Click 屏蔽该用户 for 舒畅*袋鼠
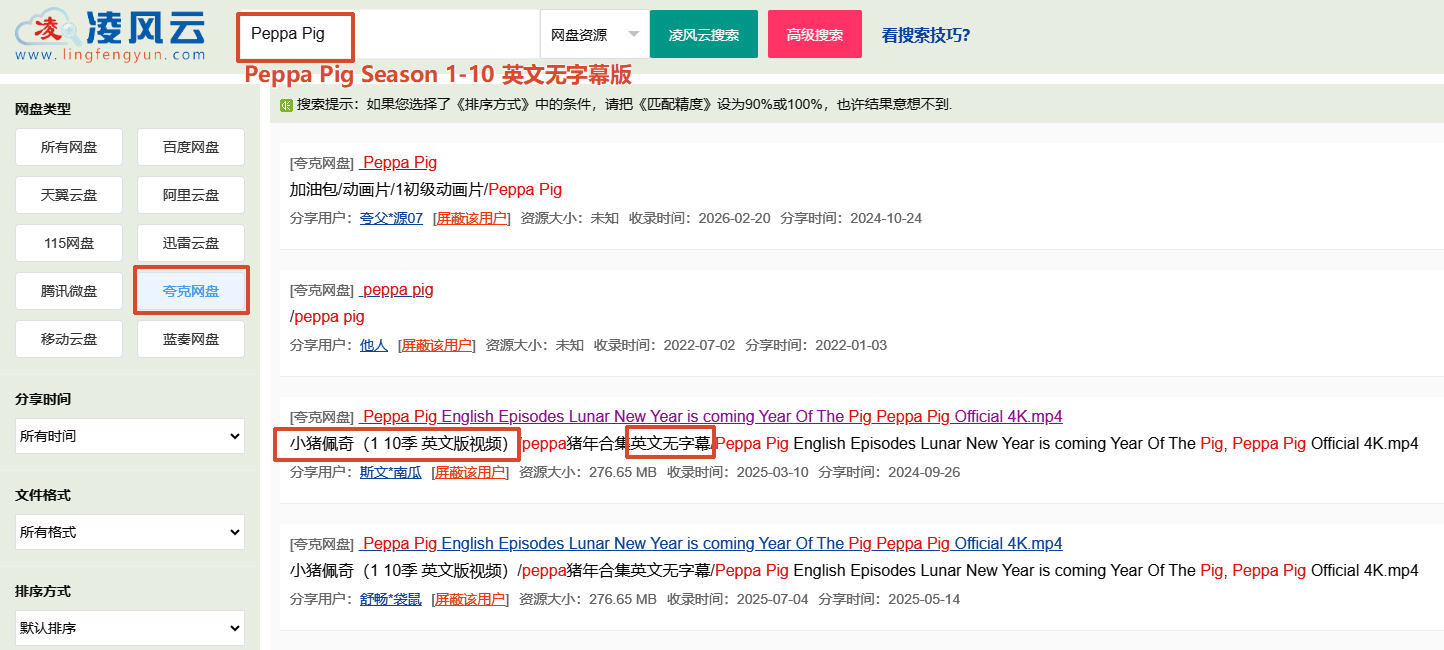The image size is (1444, 650). pos(472,599)
